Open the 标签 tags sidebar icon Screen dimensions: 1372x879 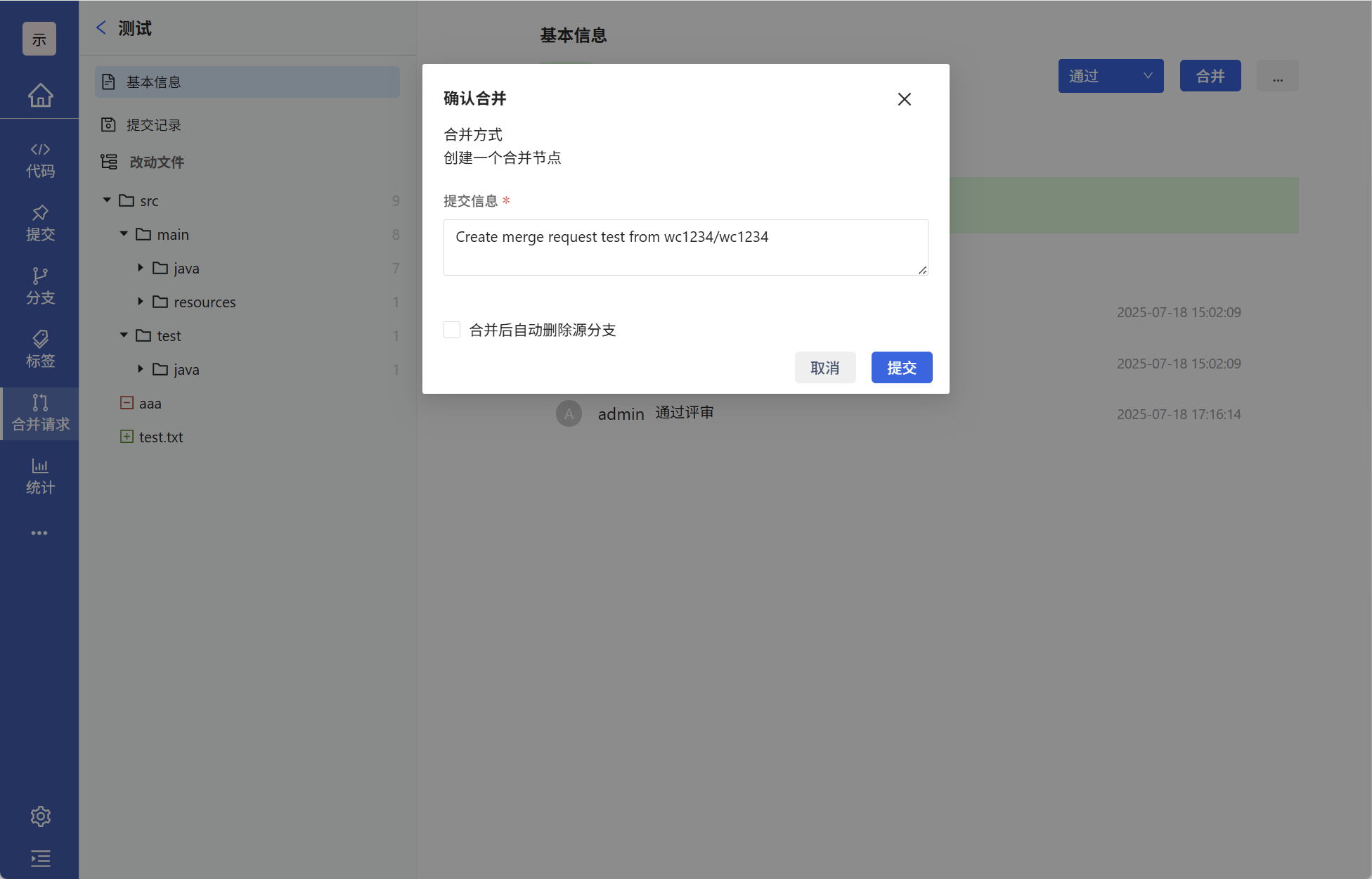click(x=40, y=350)
